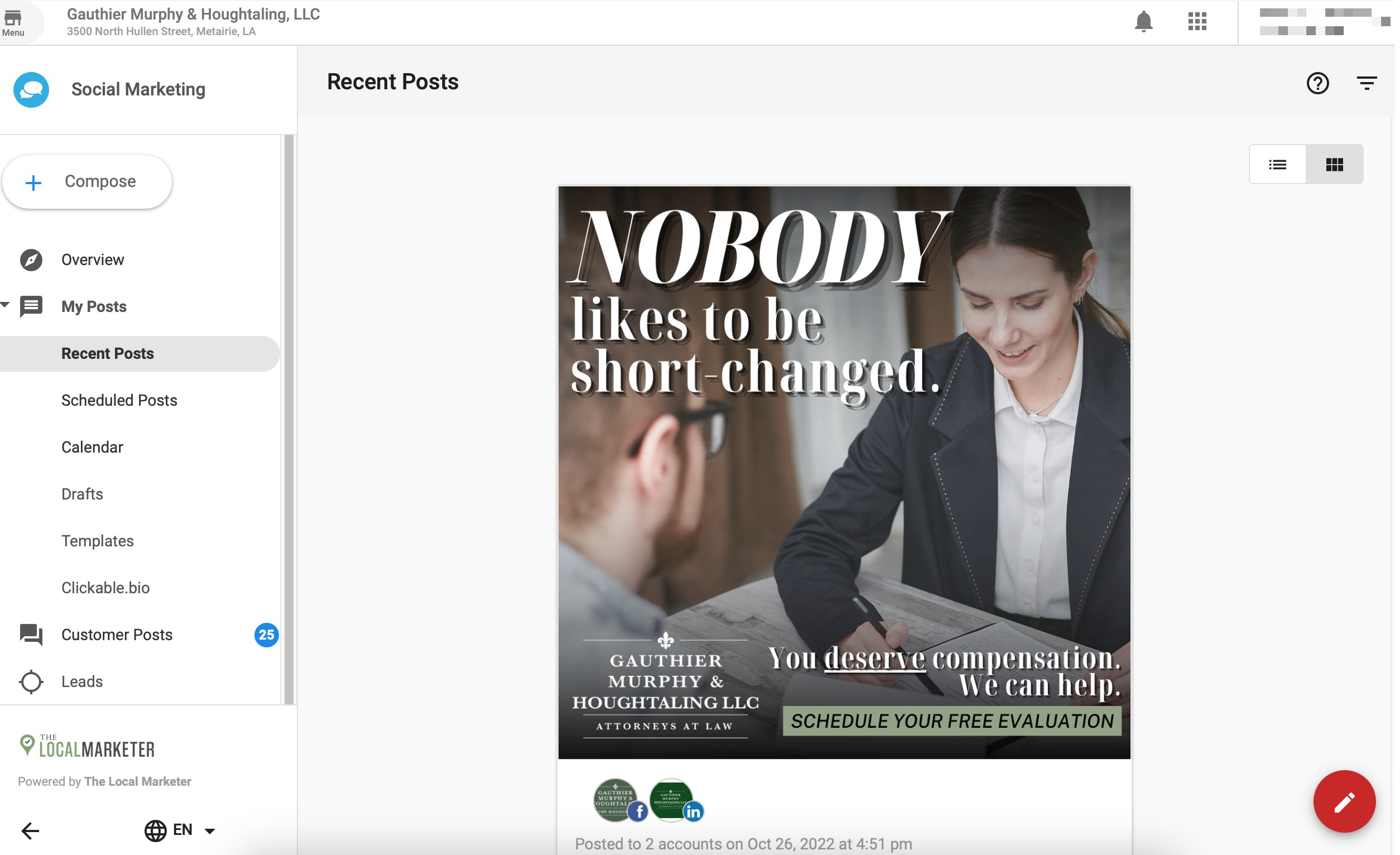
Task: Click the Leads target icon
Action: [31, 684]
